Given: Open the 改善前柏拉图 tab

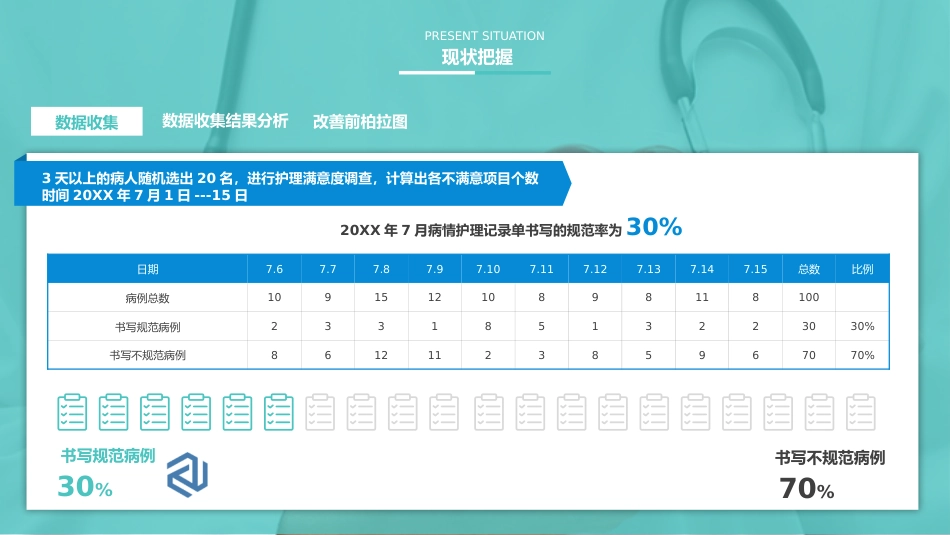Looking at the screenshot, I should click(x=360, y=122).
